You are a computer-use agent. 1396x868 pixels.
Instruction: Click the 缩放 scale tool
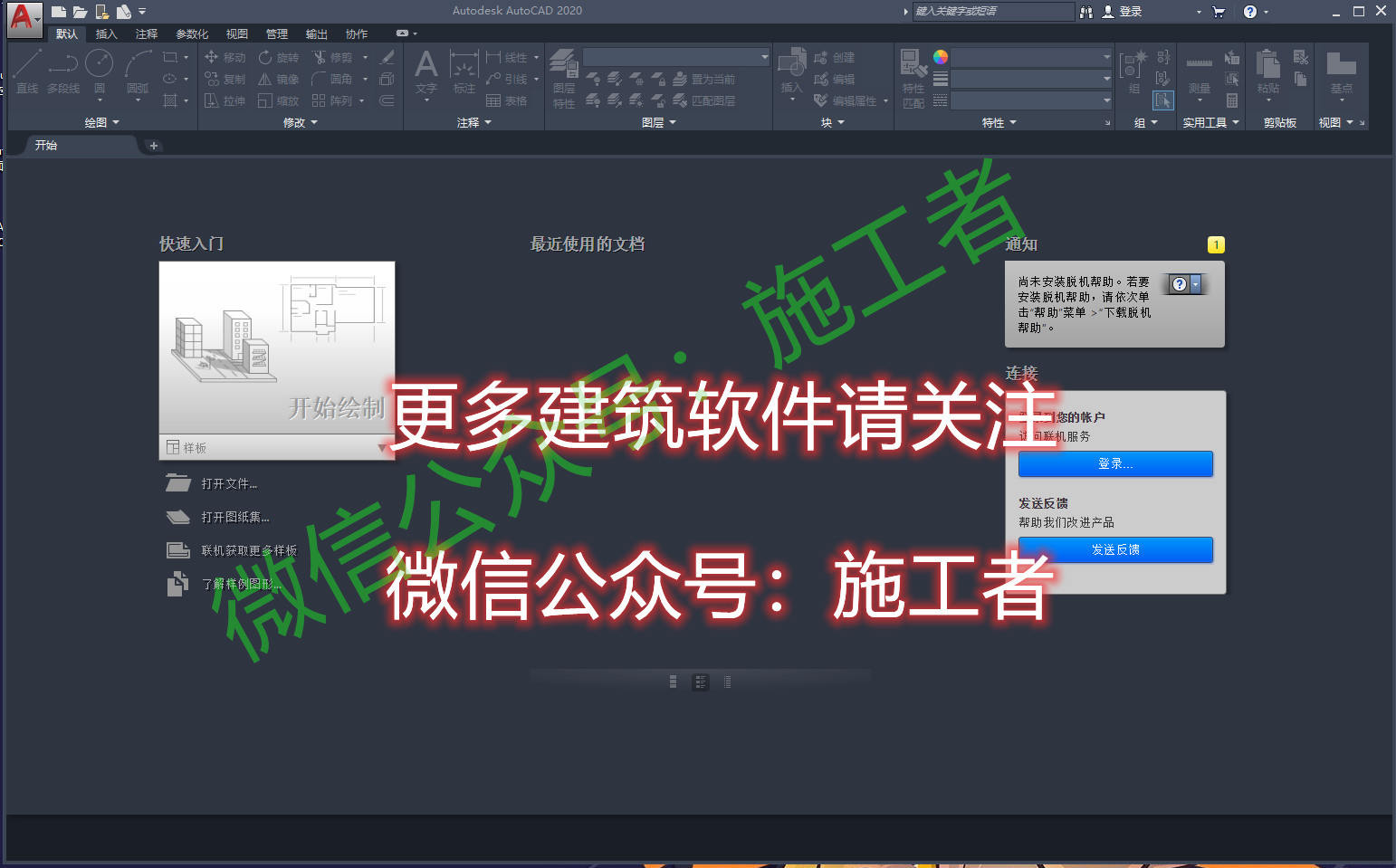click(279, 100)
